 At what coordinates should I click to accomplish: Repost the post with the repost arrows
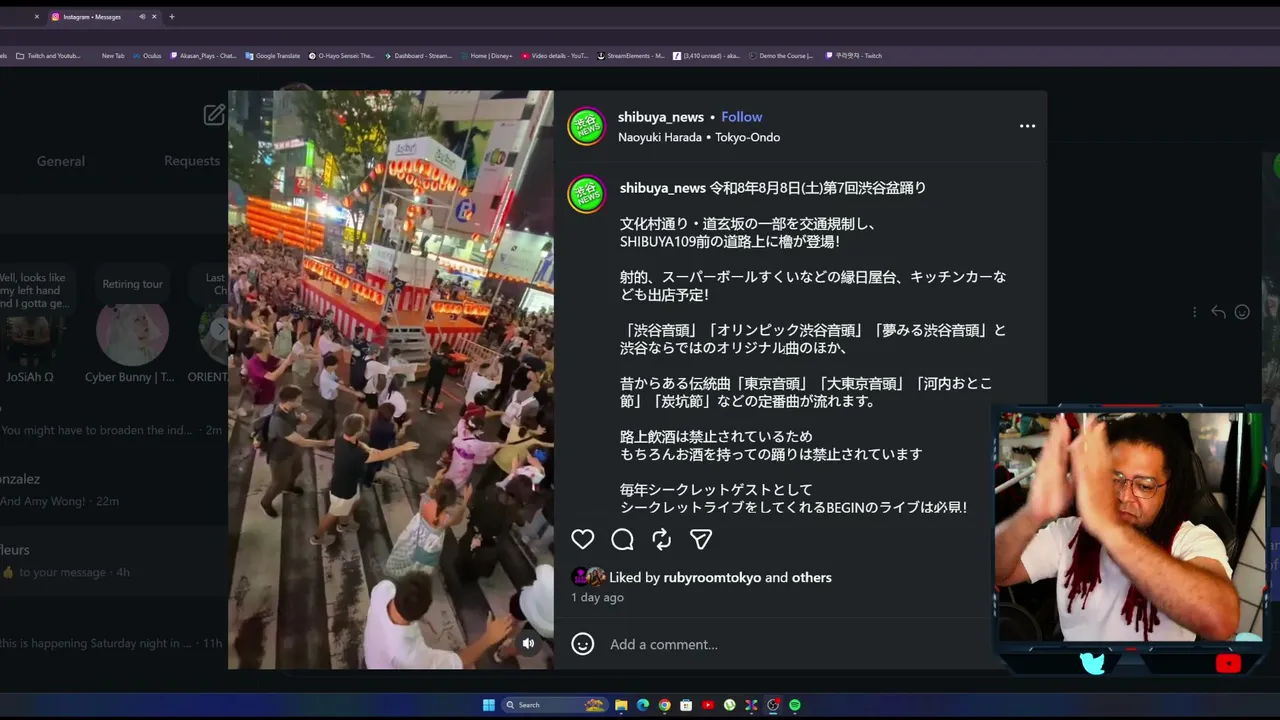[662, 540]
